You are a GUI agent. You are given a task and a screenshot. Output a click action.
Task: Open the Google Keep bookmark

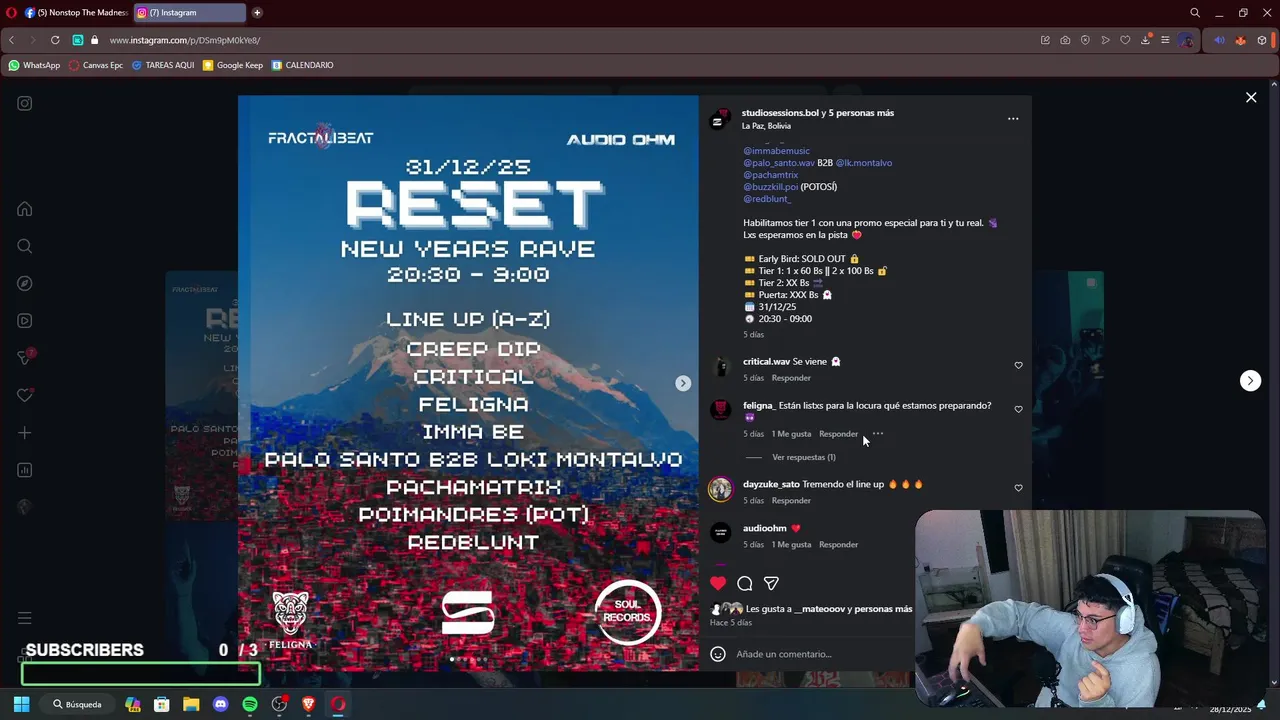pos(233,65)
